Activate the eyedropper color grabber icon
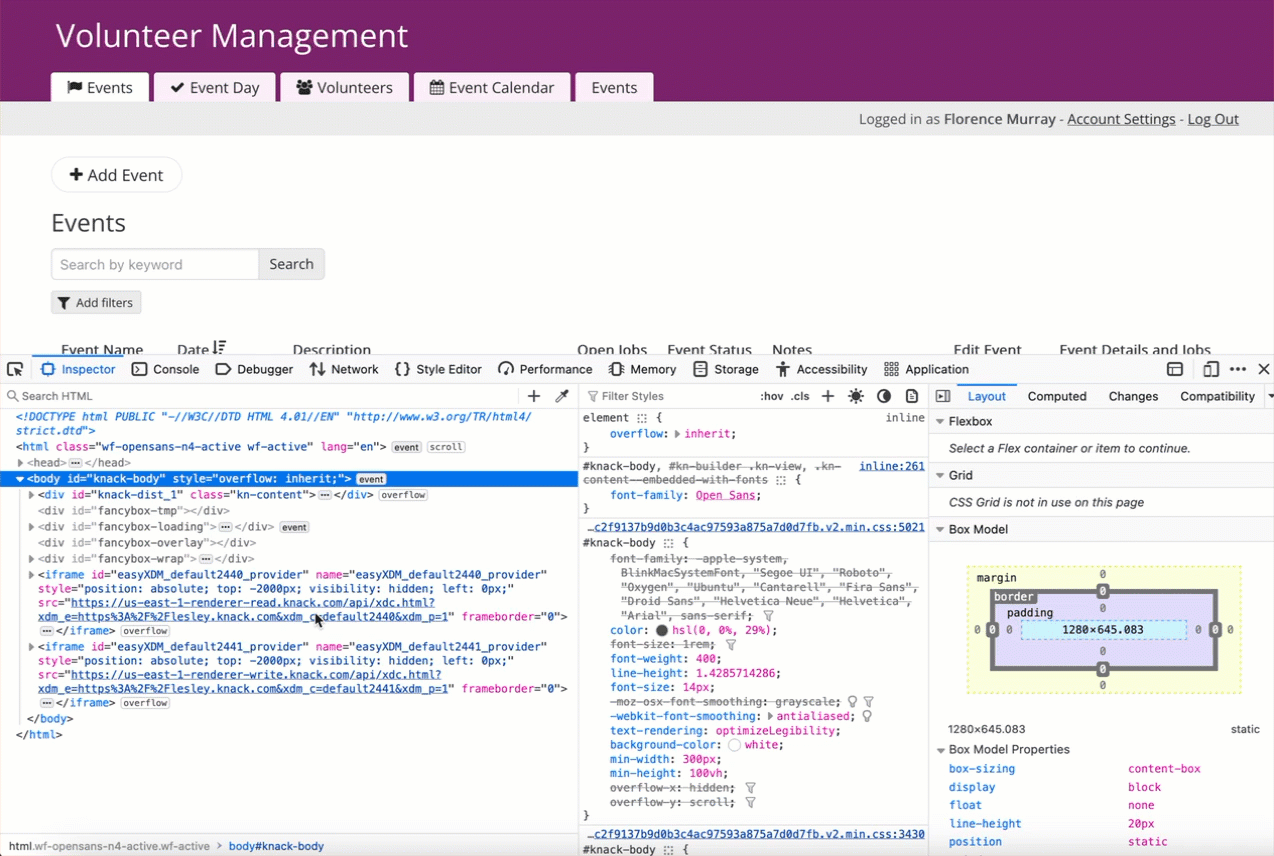Viewport: 1274px width, 856px height. tap(561, 395)
